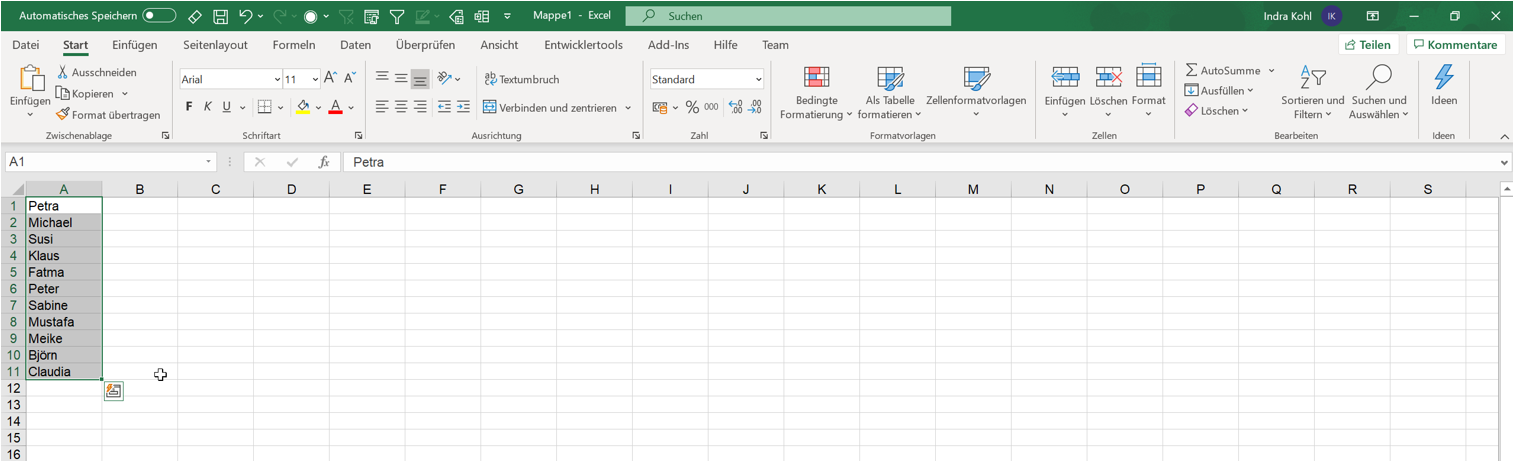
Task: Customize quick access toolbar dropdown
Action: point(507,16)
